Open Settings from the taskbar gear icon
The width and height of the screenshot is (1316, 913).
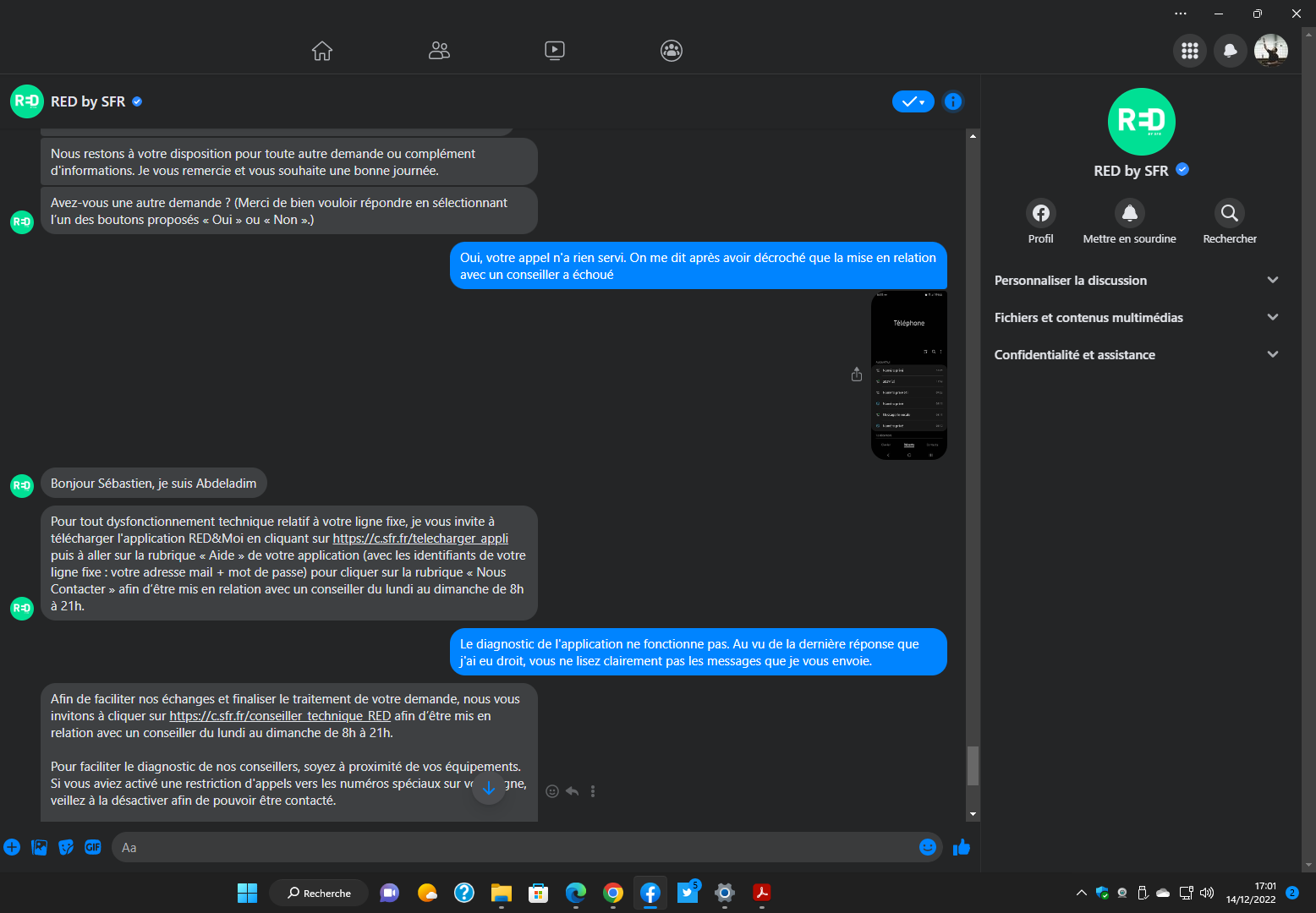[x=725, y=893]
